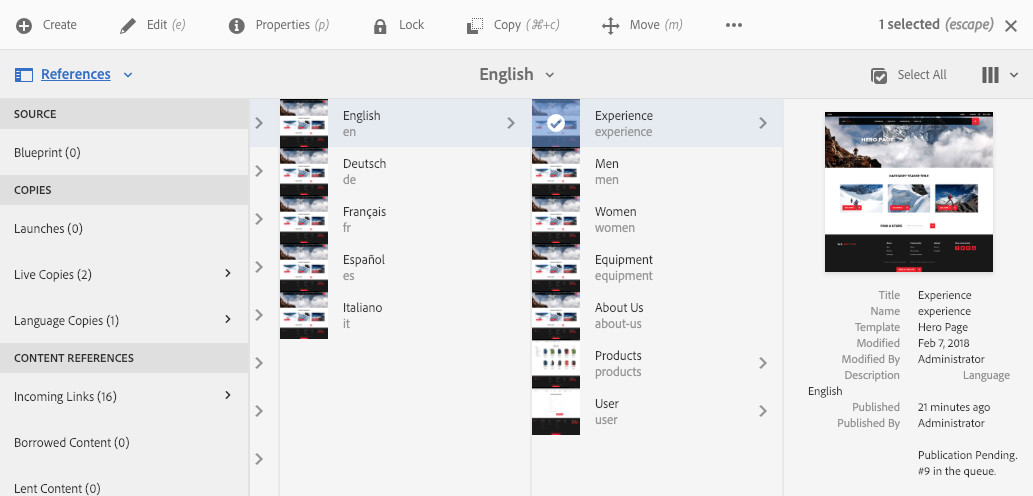The width and height of the screenshot is (1033, 496).
Task: Expand Incoming Links (16) references
Action: point(227,395)
